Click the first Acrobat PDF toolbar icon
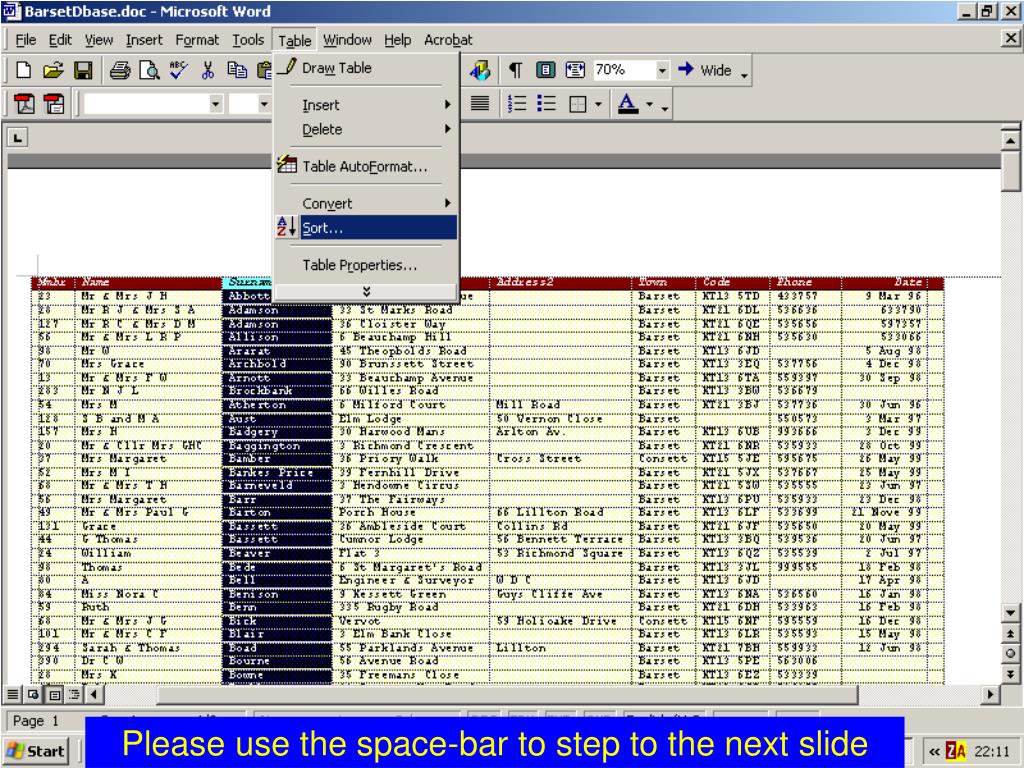Screen dimensions: 1024x768 pyautogui.click(x=25, y=104)
